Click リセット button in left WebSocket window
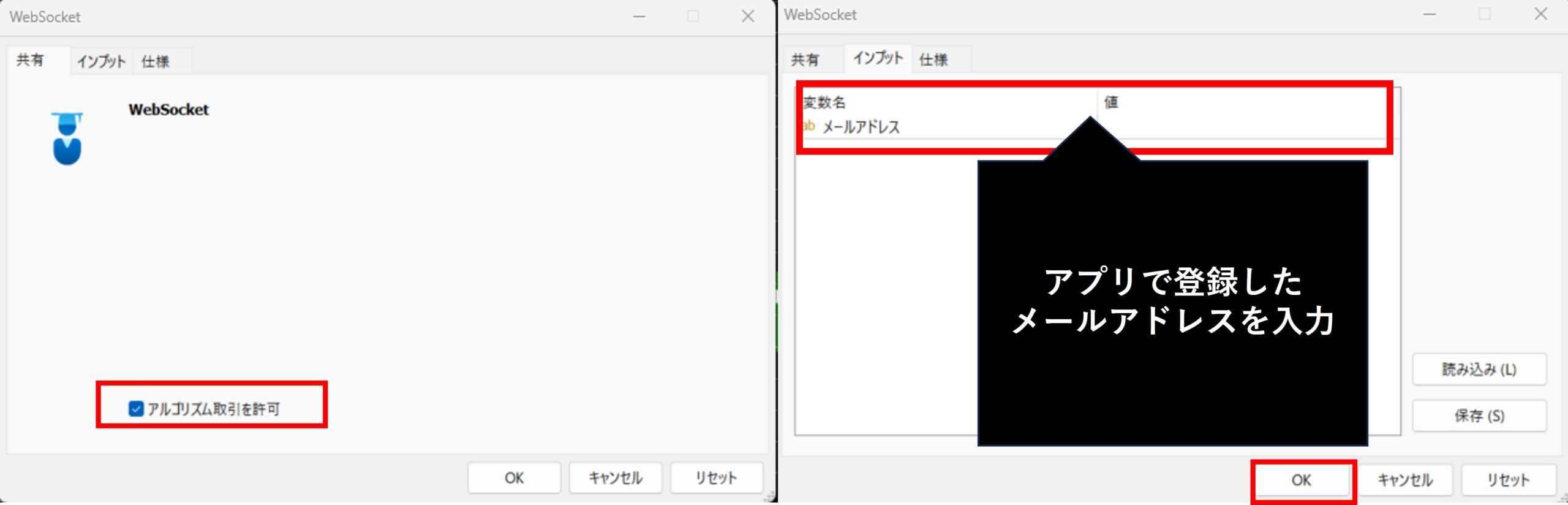Viewport: 1568px width, 505px height. (716, 477)
